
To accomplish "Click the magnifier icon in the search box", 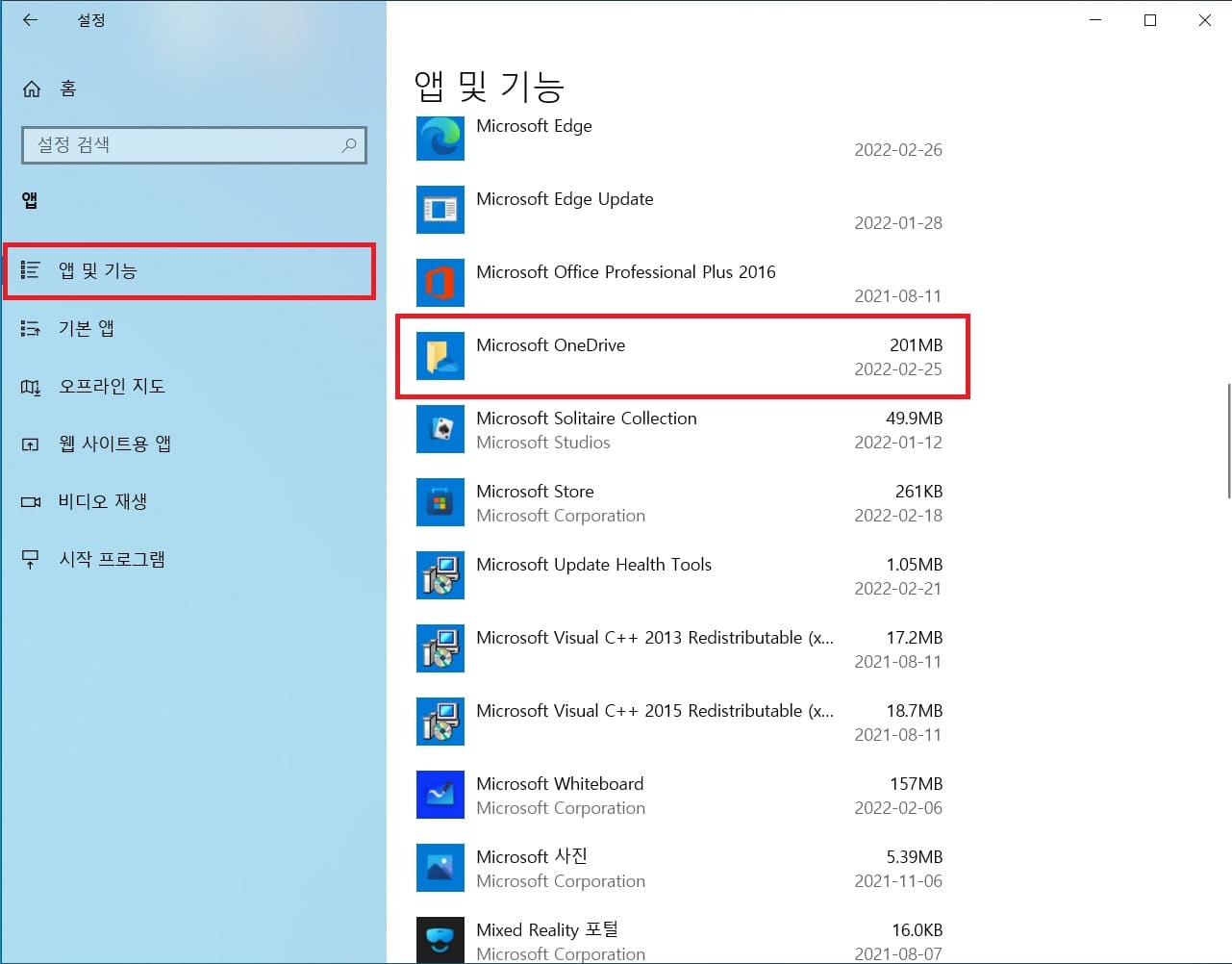I will (349, 145).
